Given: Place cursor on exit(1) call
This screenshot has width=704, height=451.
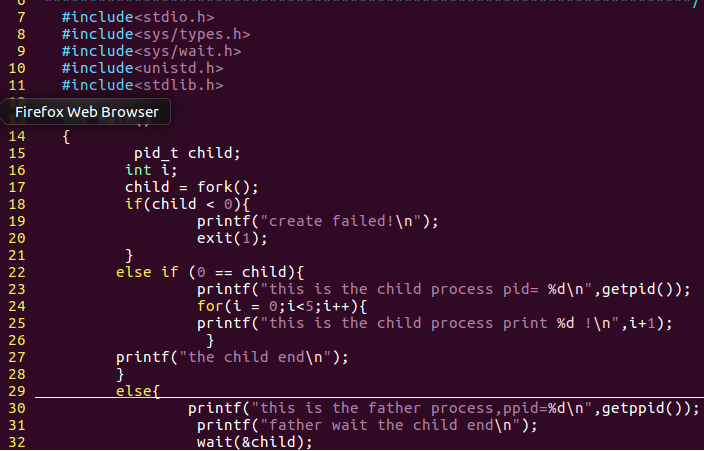Looking at the screenshot, I should (x=232, y=238).
